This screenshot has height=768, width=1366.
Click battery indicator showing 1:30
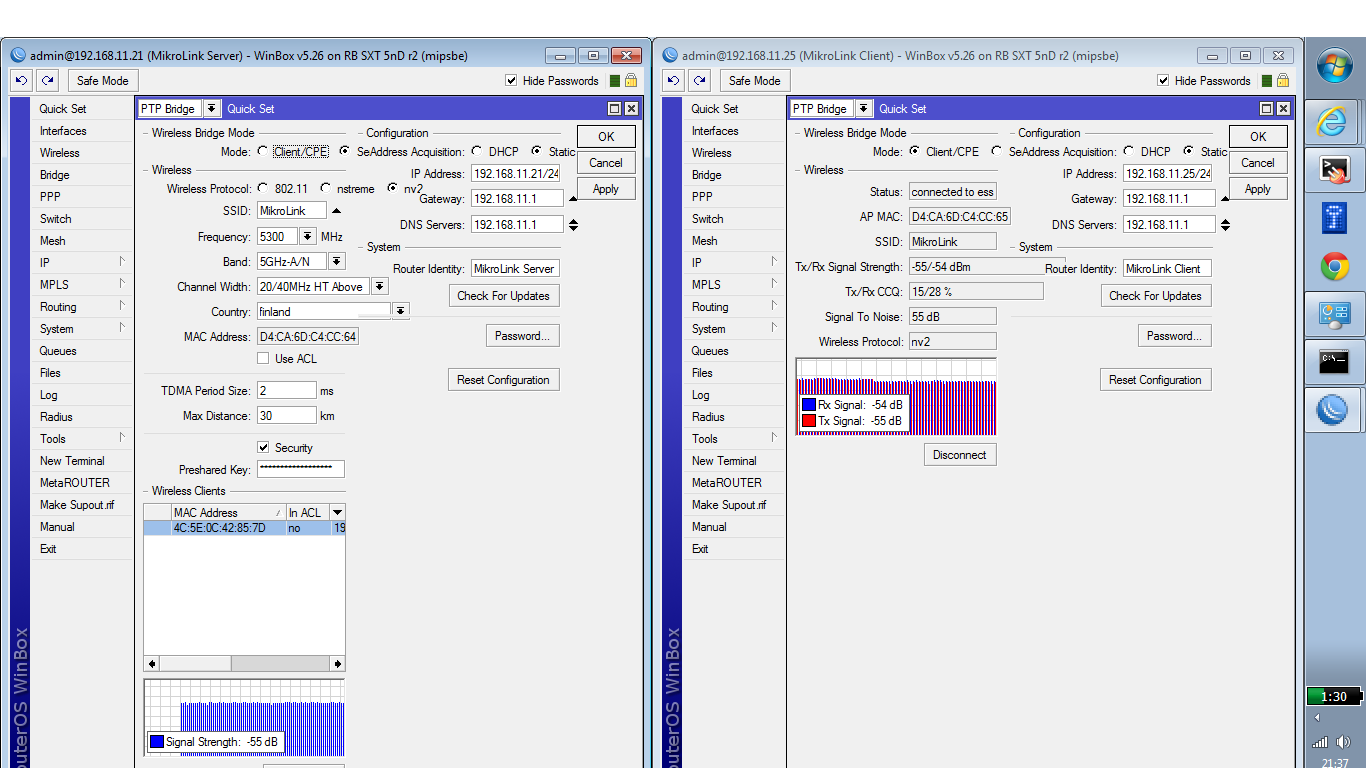(x=1333, y=696)
